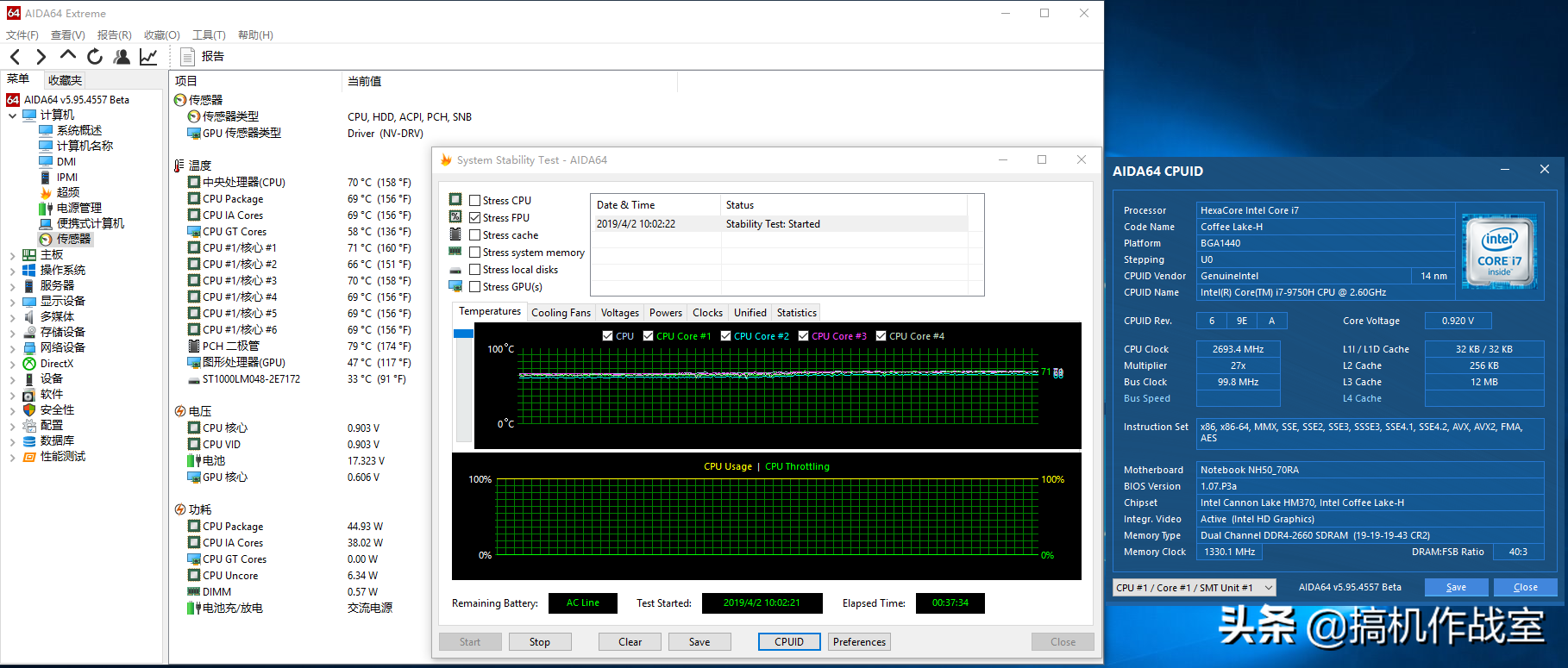This screenshot has height=668, width=1568.
Task: Select 系统概述 in the tree
Action: tap(79, 130)
